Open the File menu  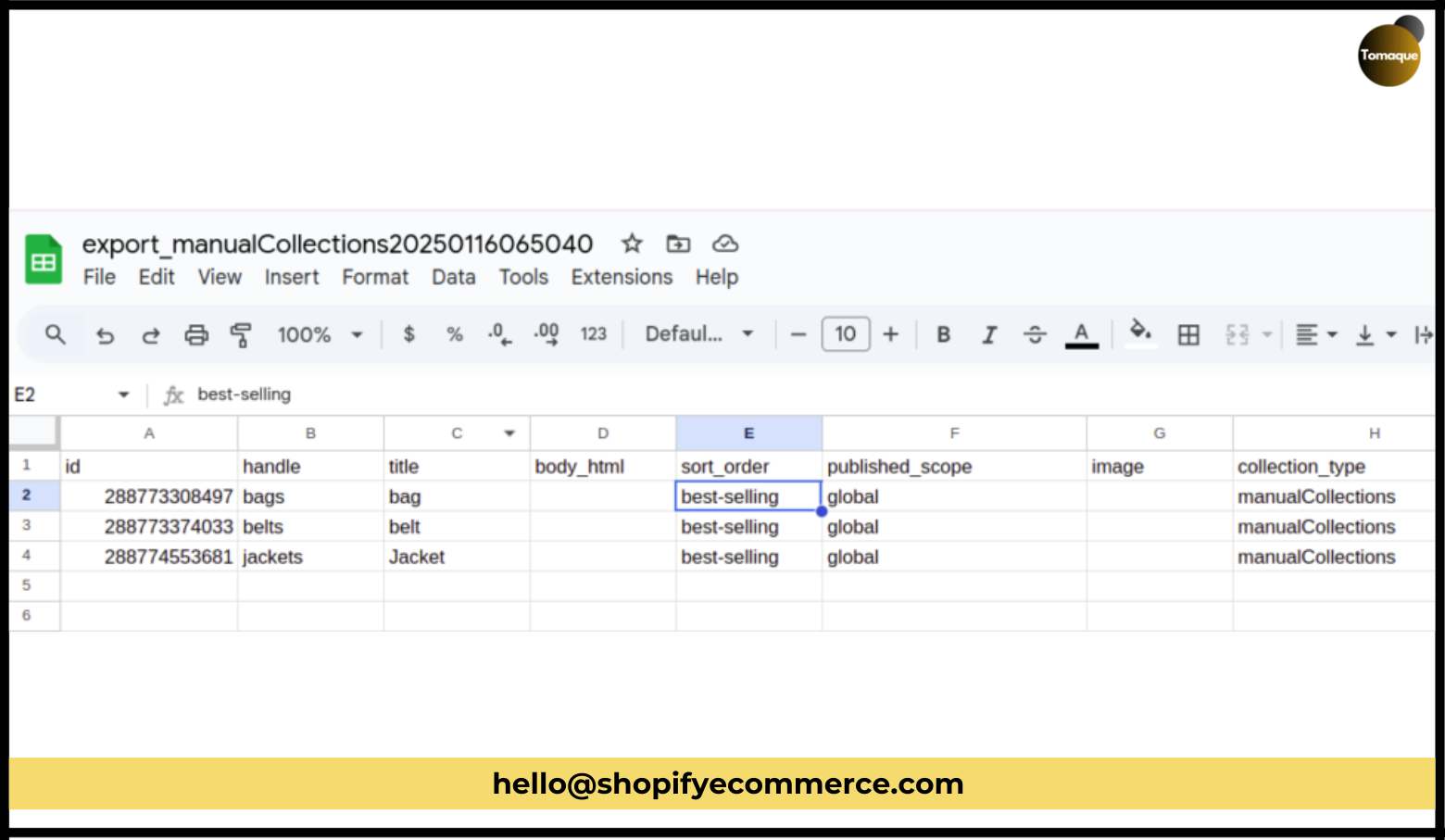click(x=99, y=277)
